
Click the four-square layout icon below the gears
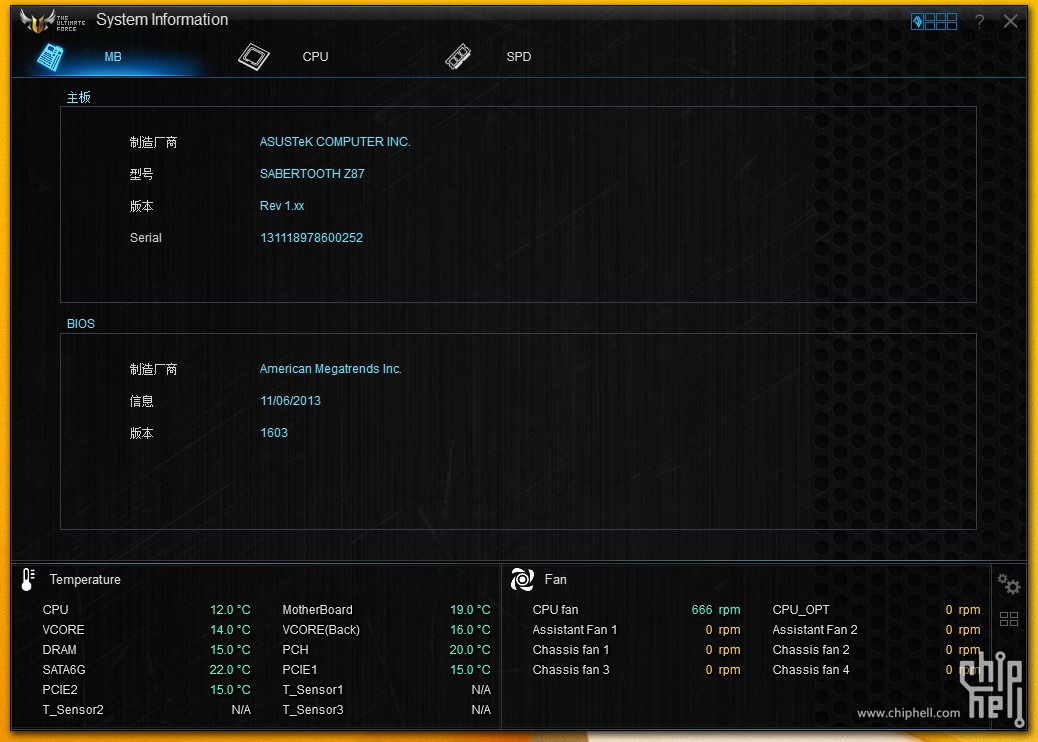point(1009,619)
